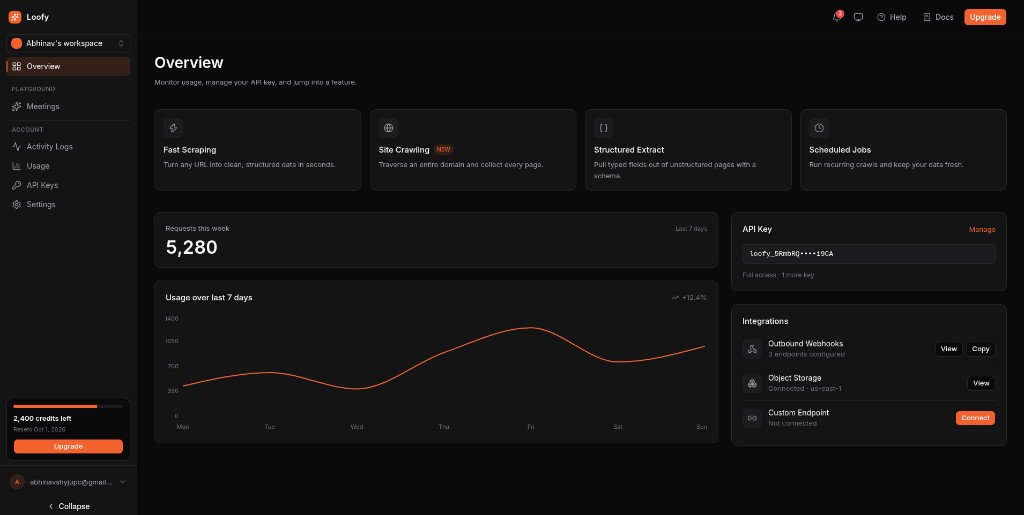
Task: Click the 5,280 requests value
Action: point(191,247)
